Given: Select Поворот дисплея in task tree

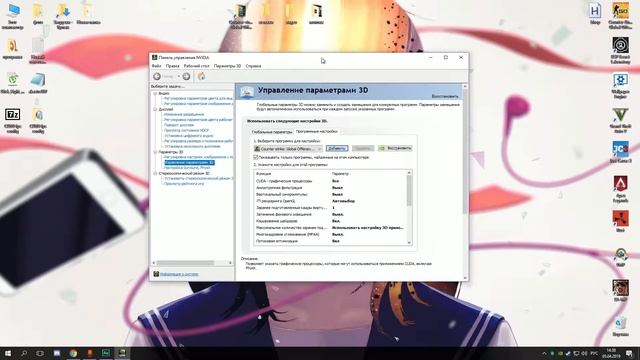Looking at the screenshot, I should 179,125.
